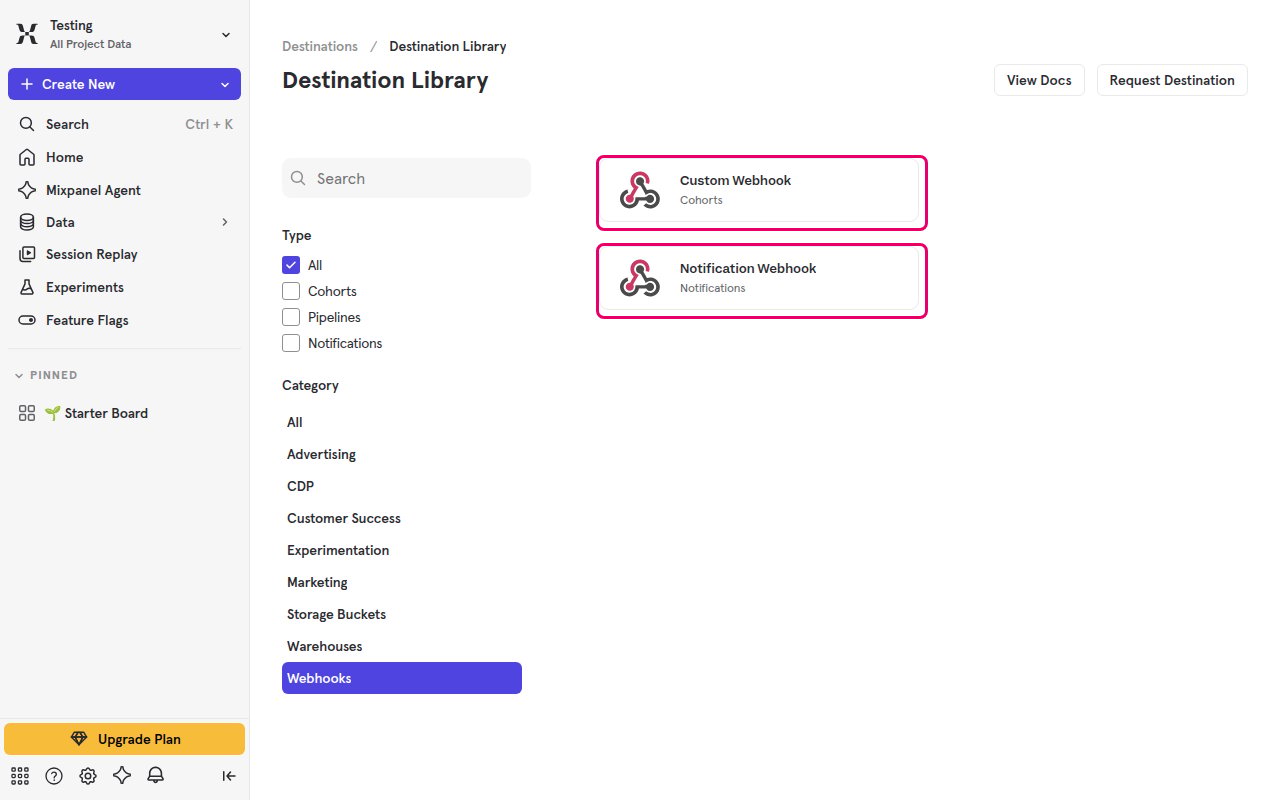Open the notifications bell icon

[156, 775]
